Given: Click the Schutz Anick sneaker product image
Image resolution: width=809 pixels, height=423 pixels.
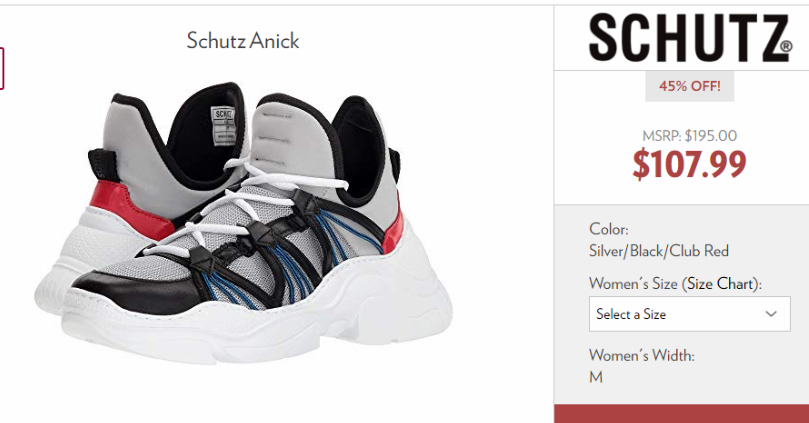Looking at the screenshot, I should pos(242,222).
